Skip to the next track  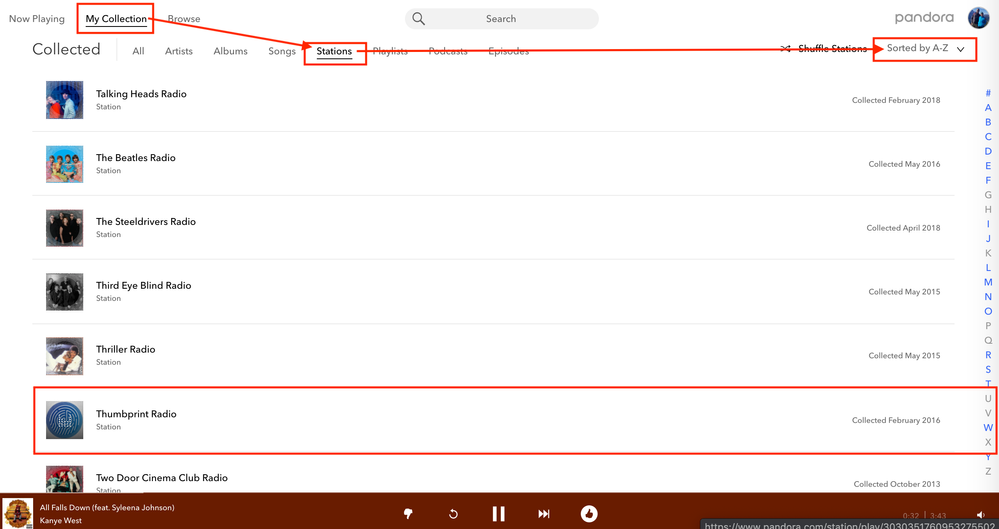pos(544,514)
